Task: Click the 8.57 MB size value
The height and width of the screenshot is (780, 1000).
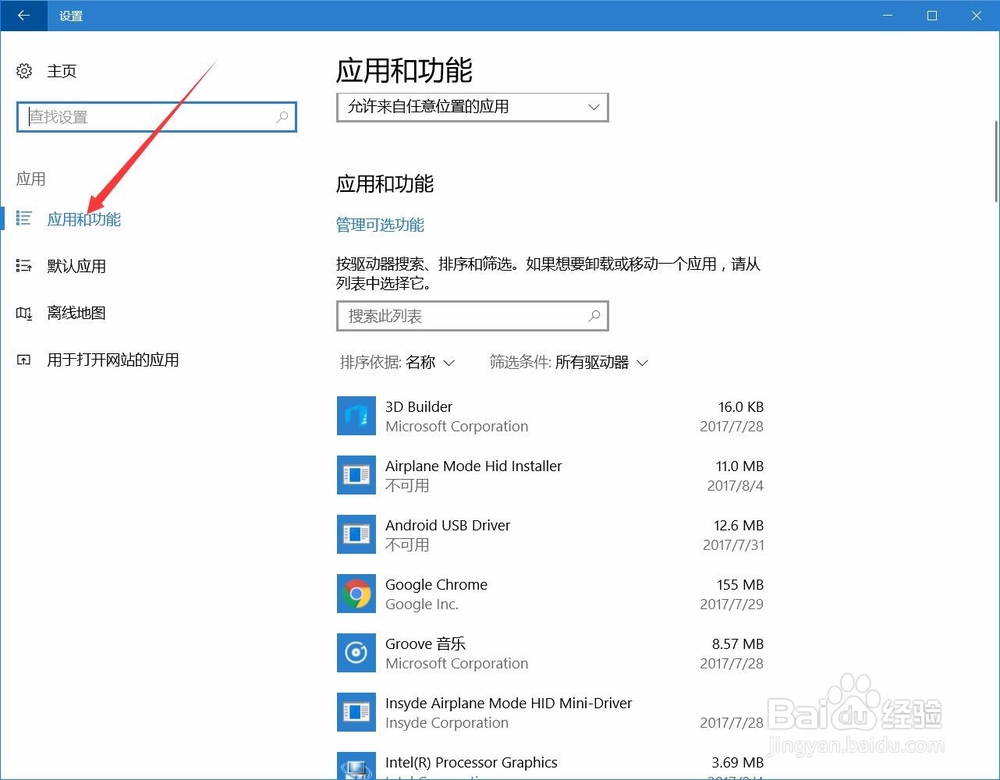Action: (737, 644)
